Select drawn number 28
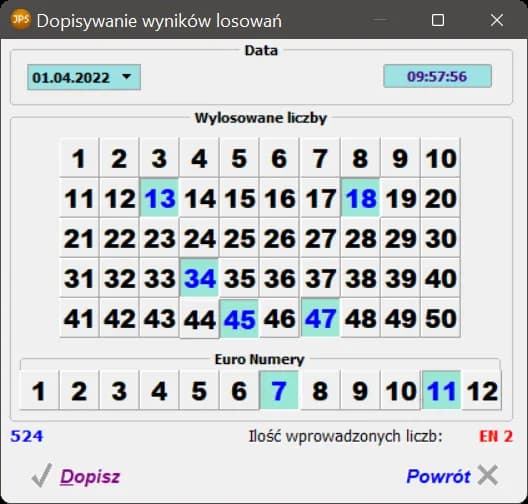 (360, 238)
